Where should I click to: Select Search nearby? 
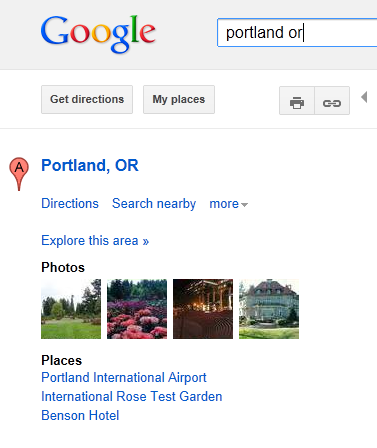154,204
